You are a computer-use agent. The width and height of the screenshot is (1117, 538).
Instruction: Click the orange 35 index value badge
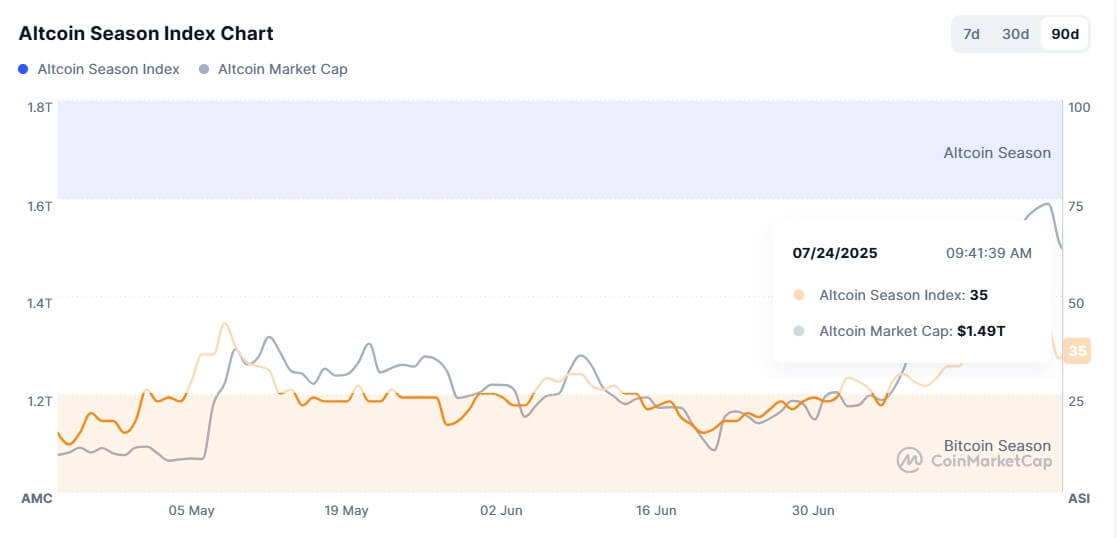pyautogui.click(x=1077, y=351)
